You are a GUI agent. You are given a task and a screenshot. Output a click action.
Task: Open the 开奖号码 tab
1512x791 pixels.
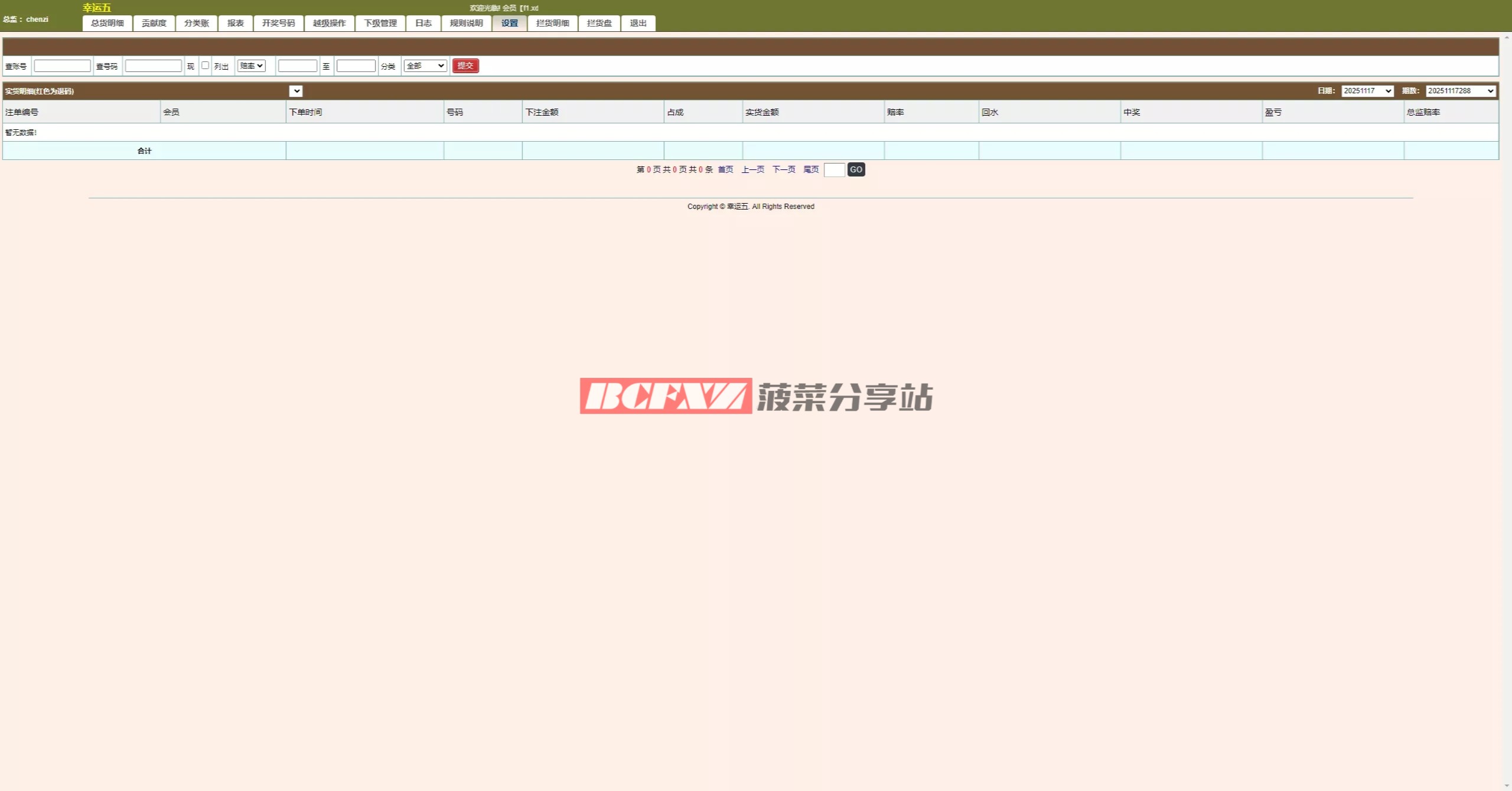(278, 23)
